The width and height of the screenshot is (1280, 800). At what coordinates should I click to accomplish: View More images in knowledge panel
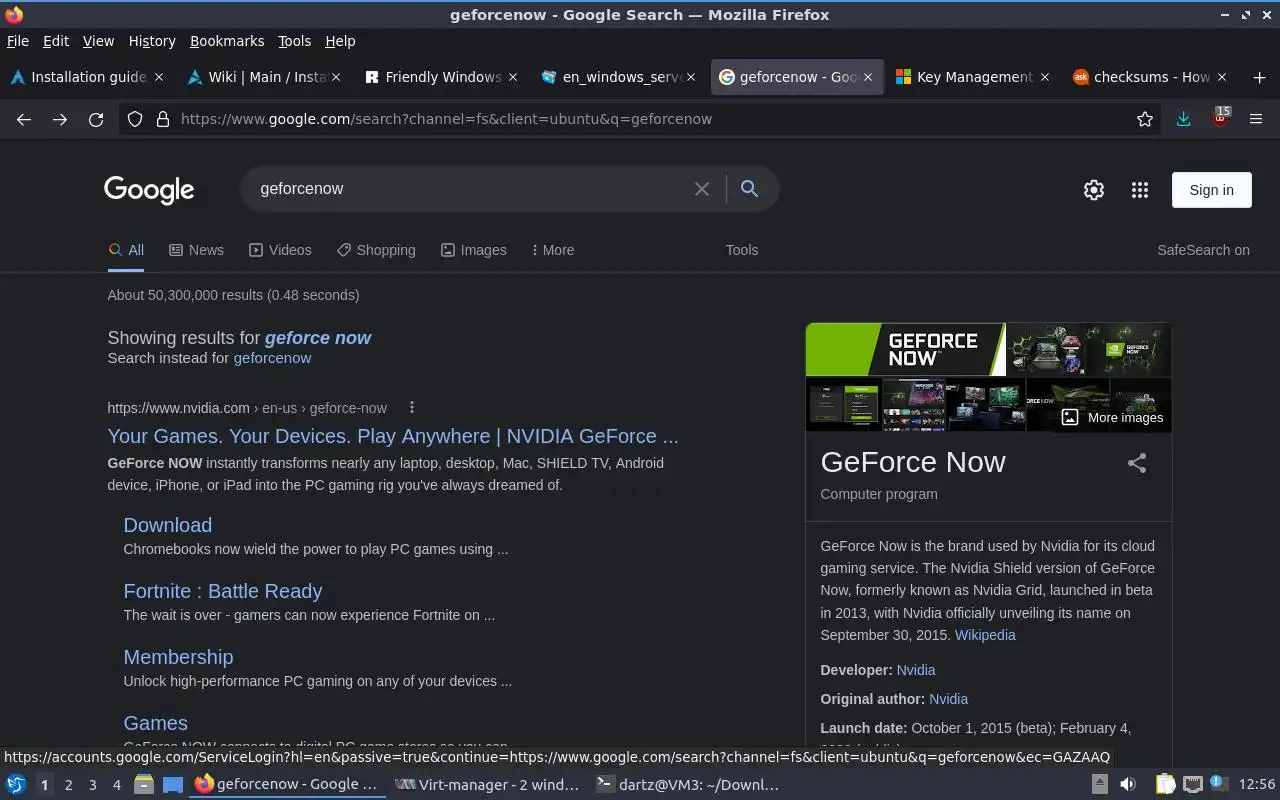pyautogui.click(x=1112, y=417)
